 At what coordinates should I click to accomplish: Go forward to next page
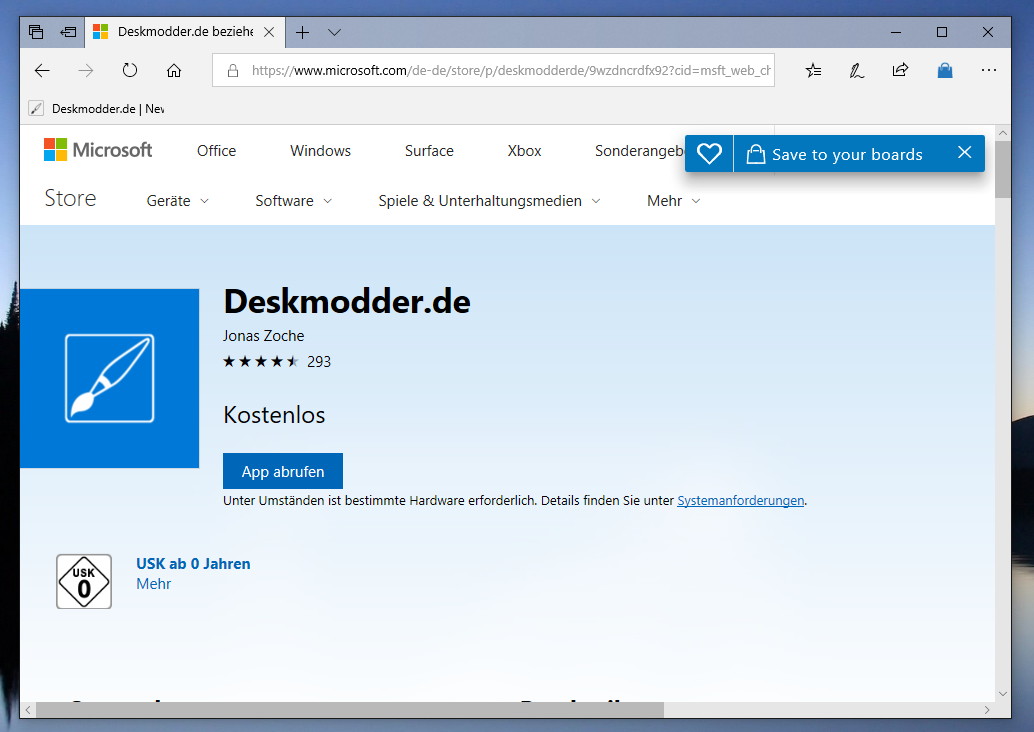(x=86, y=71)
